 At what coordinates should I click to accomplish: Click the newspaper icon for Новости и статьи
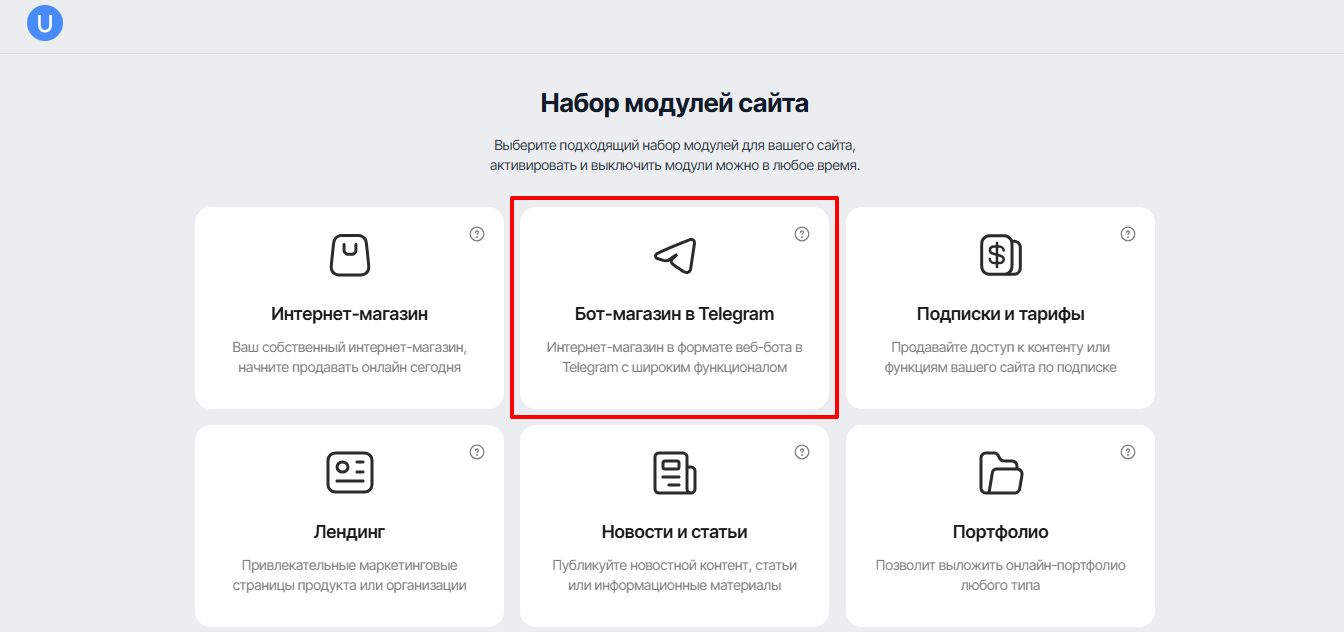[674, 472]
